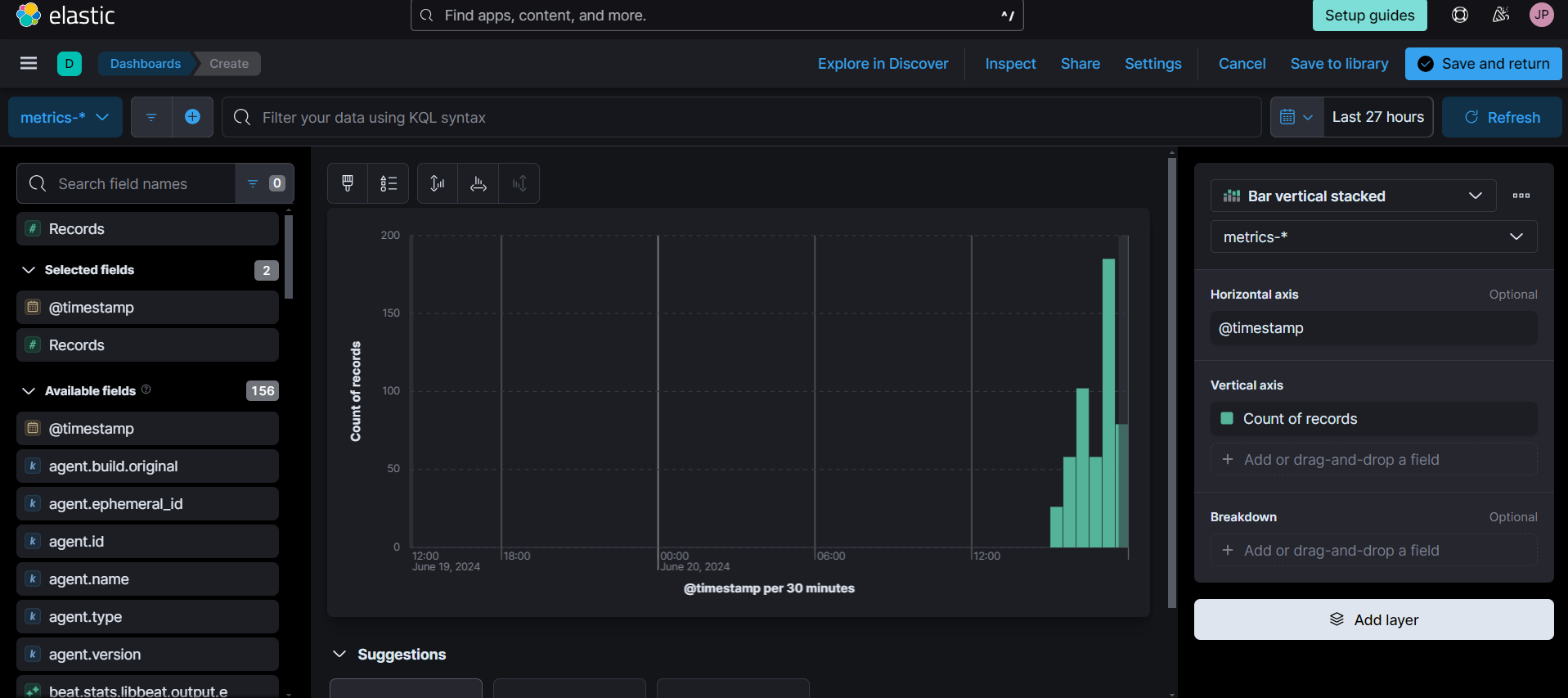Click date icon on selected @timestamp field
The width and height of the screenshot is (1568, 698).
point(33,308)
